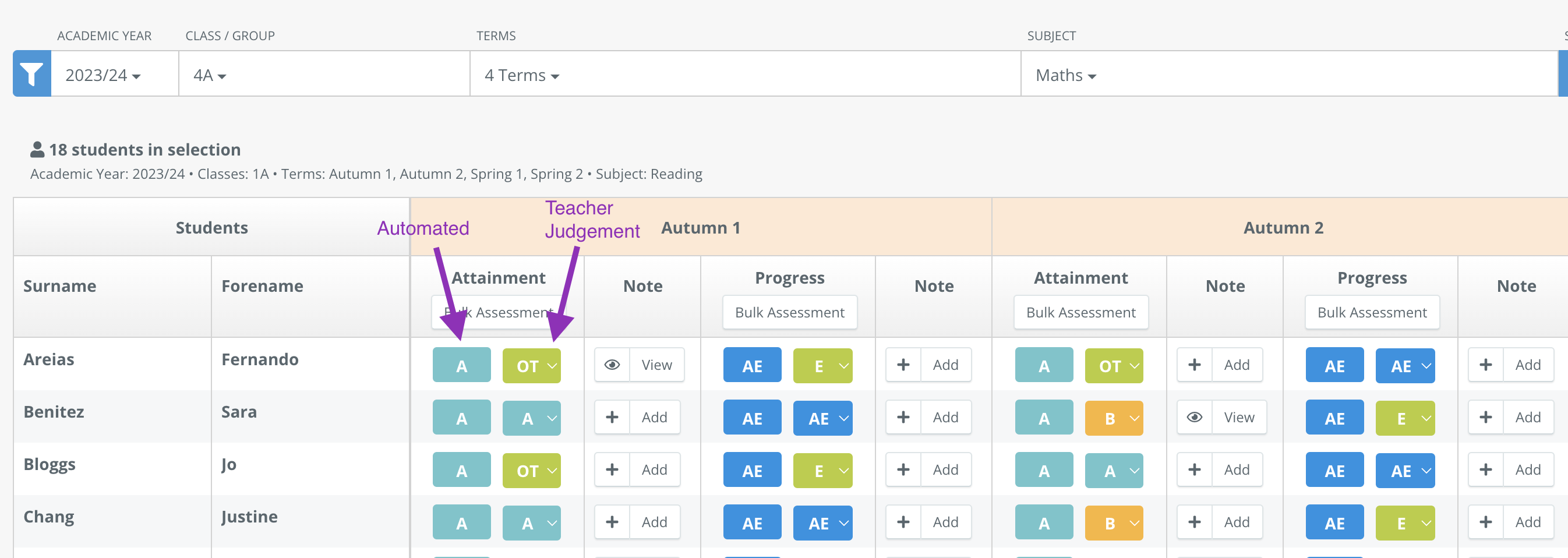Click the surname Chang
Viewport: 1568px width, 558px height.
tap(49, 517)
